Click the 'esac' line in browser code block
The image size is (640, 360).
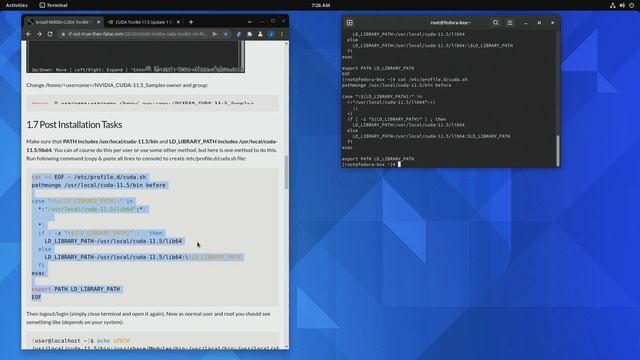point(38,273)
